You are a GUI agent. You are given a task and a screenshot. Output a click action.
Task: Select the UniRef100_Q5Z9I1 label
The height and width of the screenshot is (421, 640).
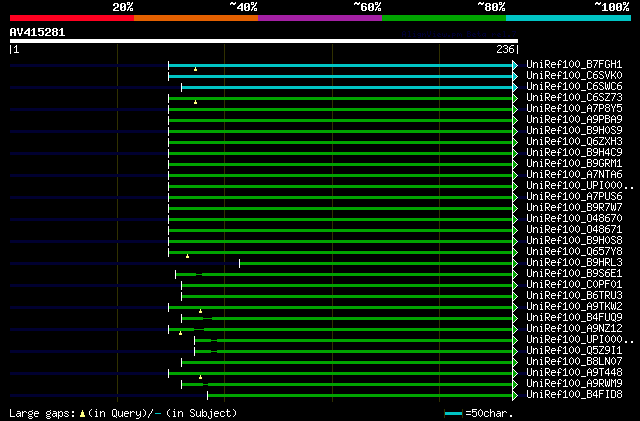coord(574,350)
